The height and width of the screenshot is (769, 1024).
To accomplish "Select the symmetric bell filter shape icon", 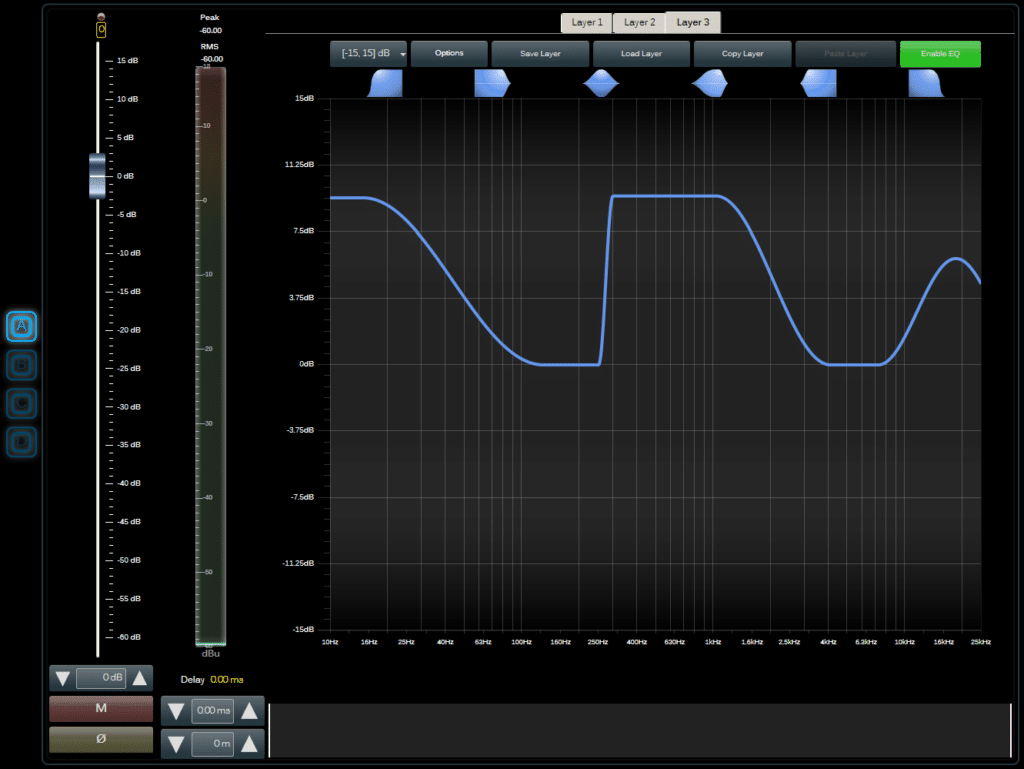I will (x=601, y=84).
